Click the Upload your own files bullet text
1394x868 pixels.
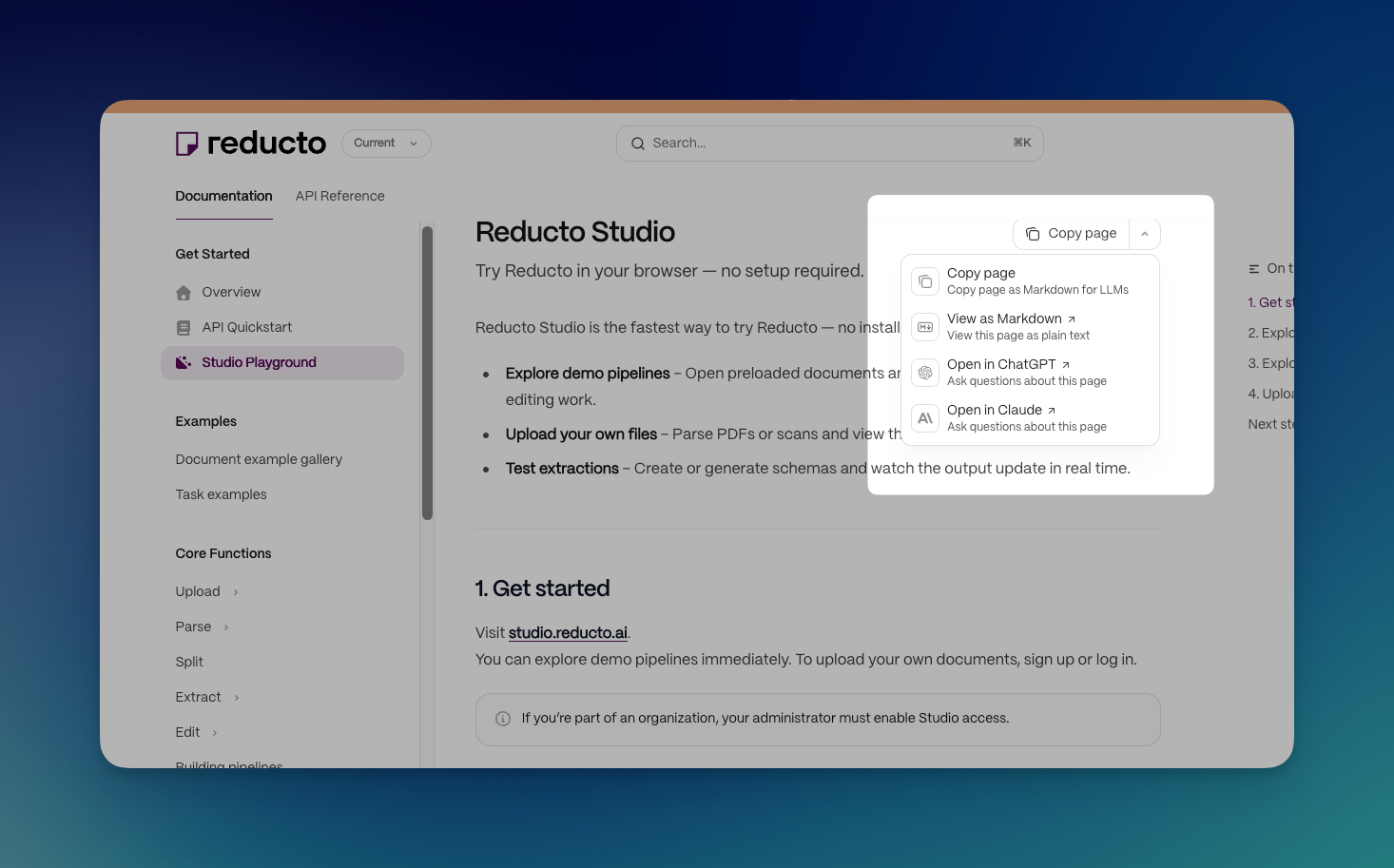(x=581, y=434)
